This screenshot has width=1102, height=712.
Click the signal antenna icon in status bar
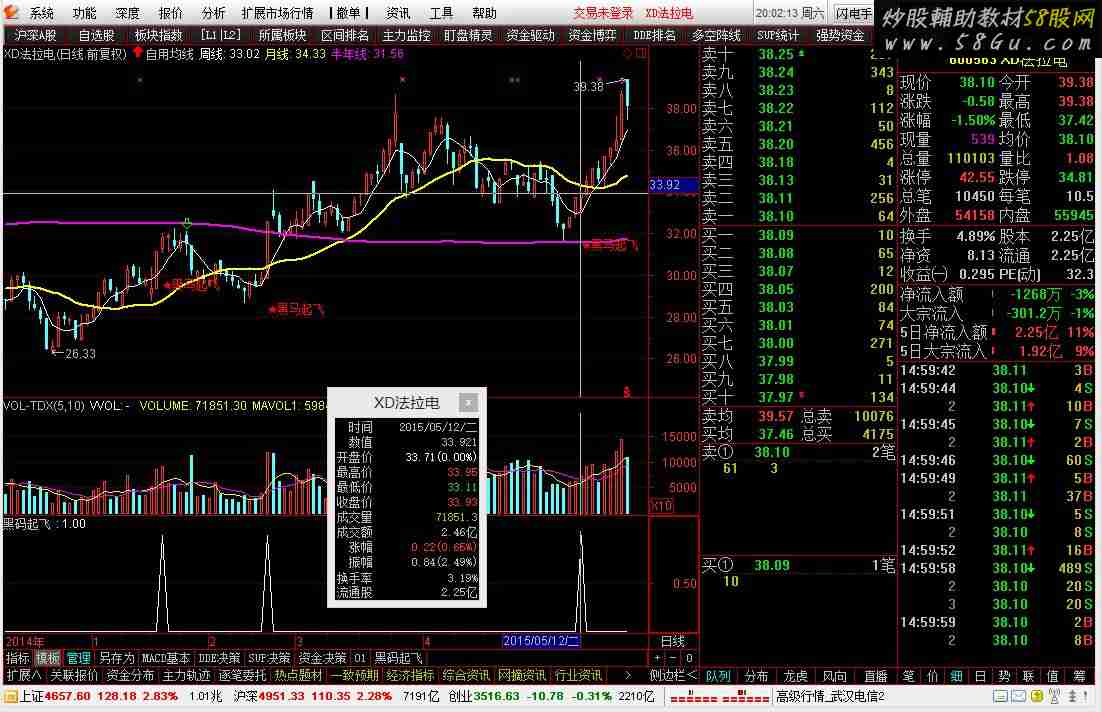coord(1054,697)
